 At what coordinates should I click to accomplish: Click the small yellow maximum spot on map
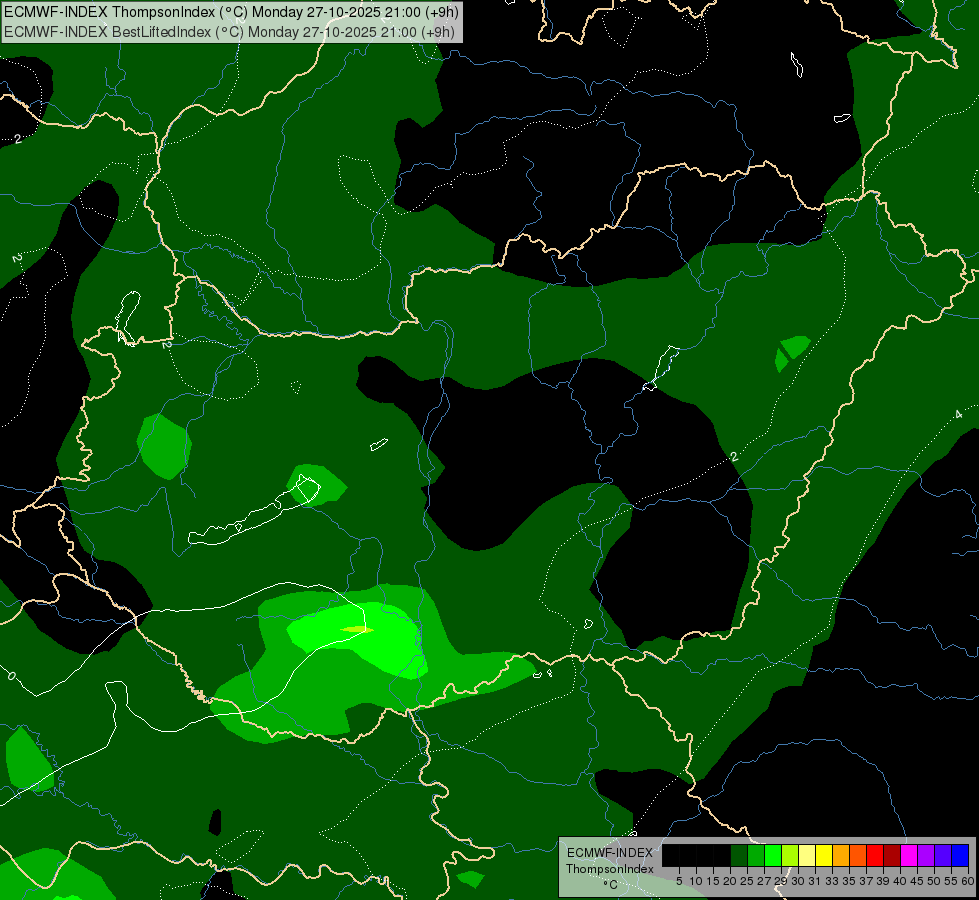(357, 630)
